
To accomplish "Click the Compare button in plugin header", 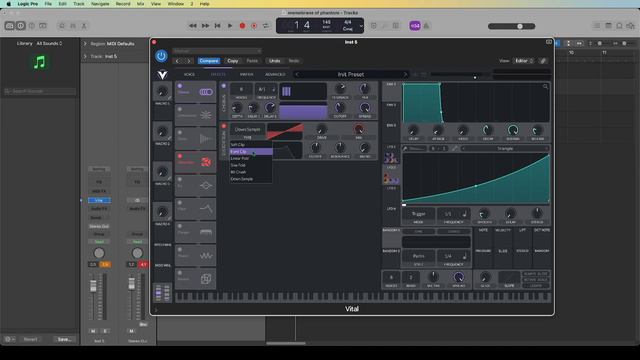I will [x=209, y=61].
